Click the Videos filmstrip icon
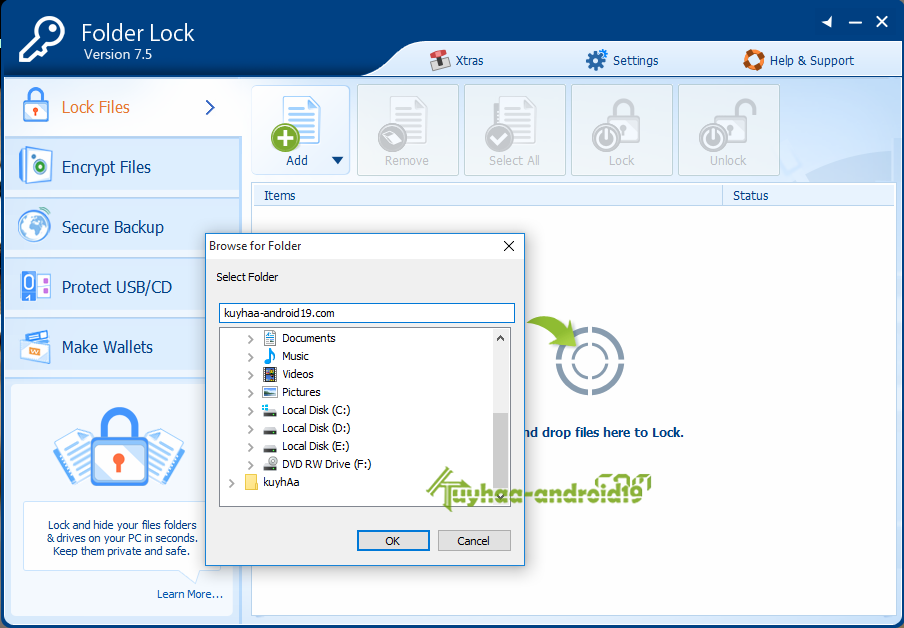Screen dimensions: 904x628 click(x=269, y=374)
